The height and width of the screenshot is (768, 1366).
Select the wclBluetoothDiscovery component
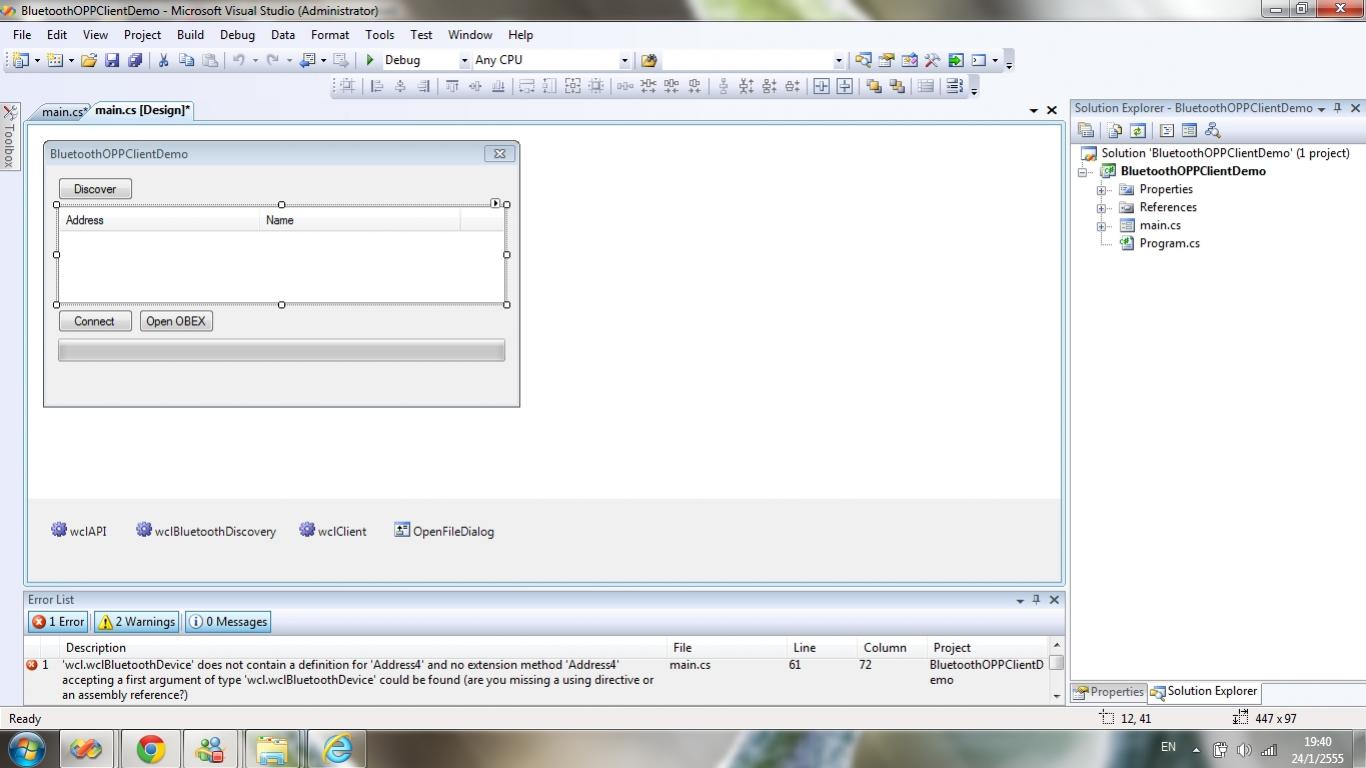pos(206,531)
